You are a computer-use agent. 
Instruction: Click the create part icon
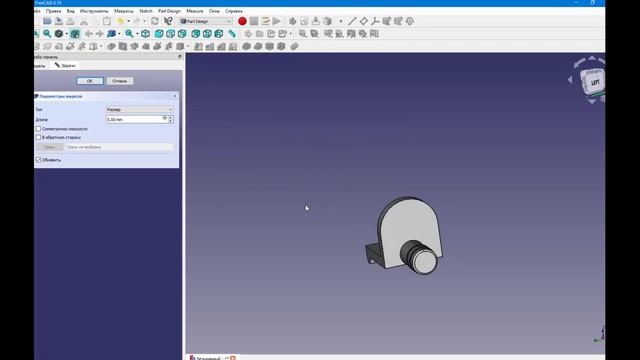[x=248, y=34]
